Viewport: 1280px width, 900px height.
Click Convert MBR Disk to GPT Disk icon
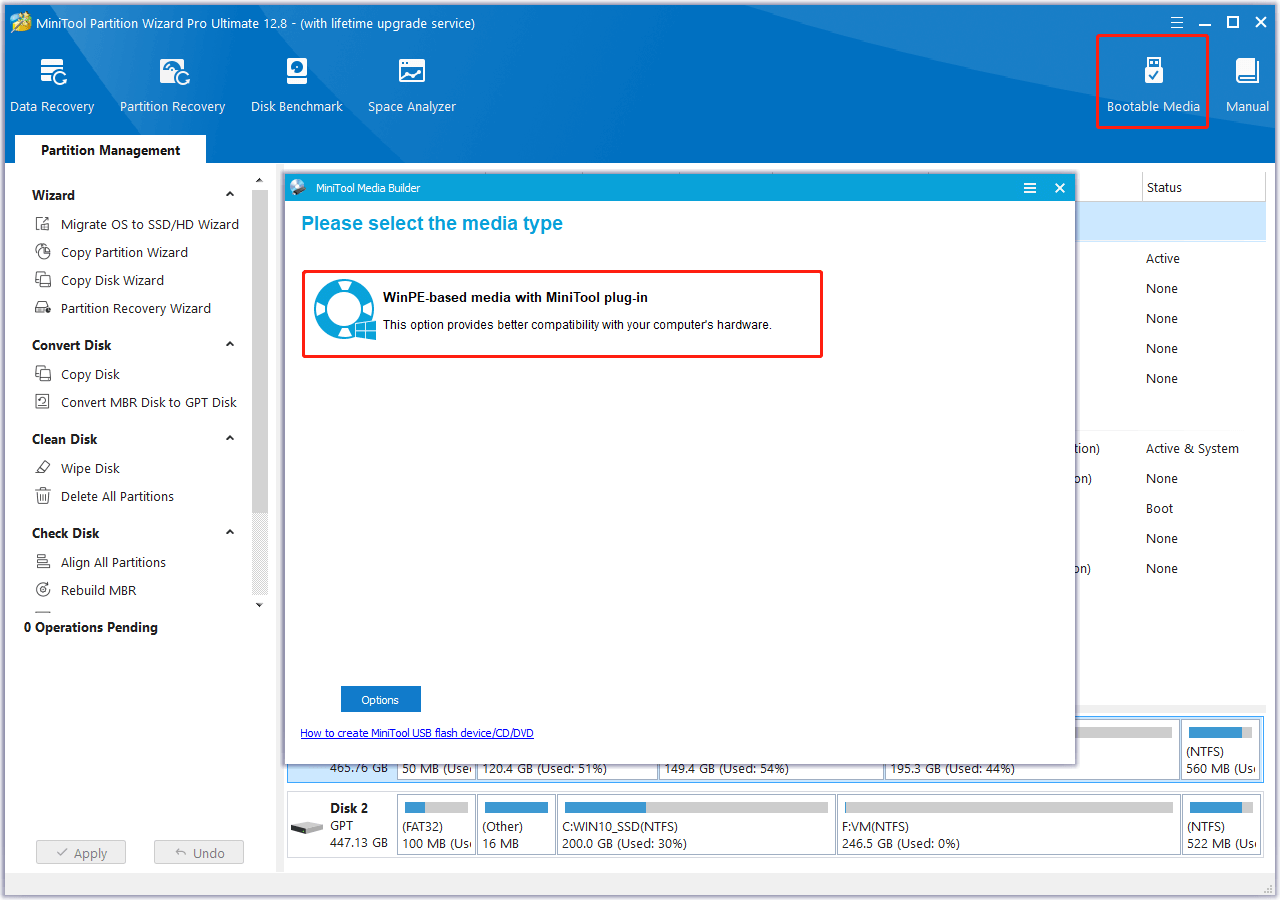(43, 402)
